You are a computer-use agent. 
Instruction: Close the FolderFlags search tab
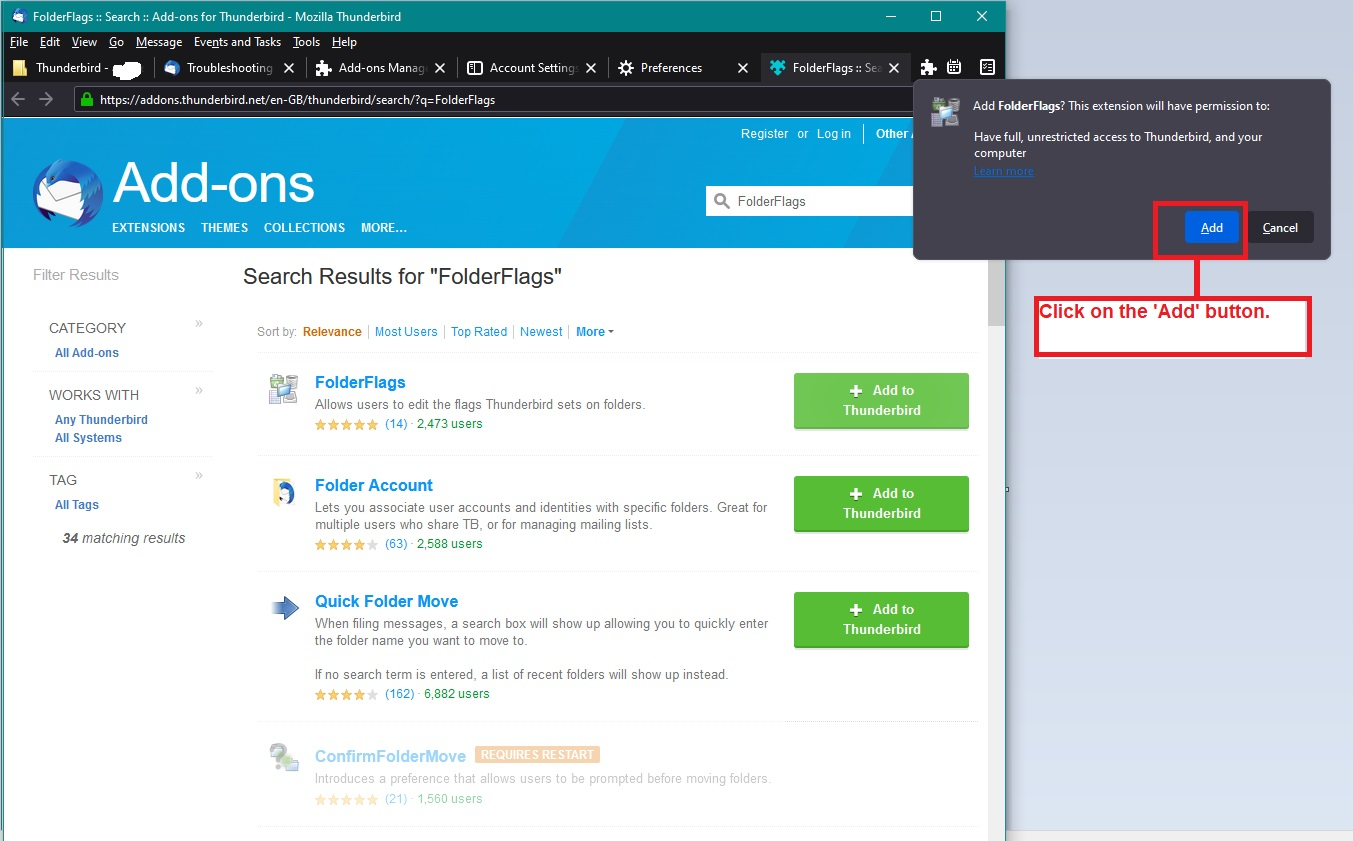[894, 68]
